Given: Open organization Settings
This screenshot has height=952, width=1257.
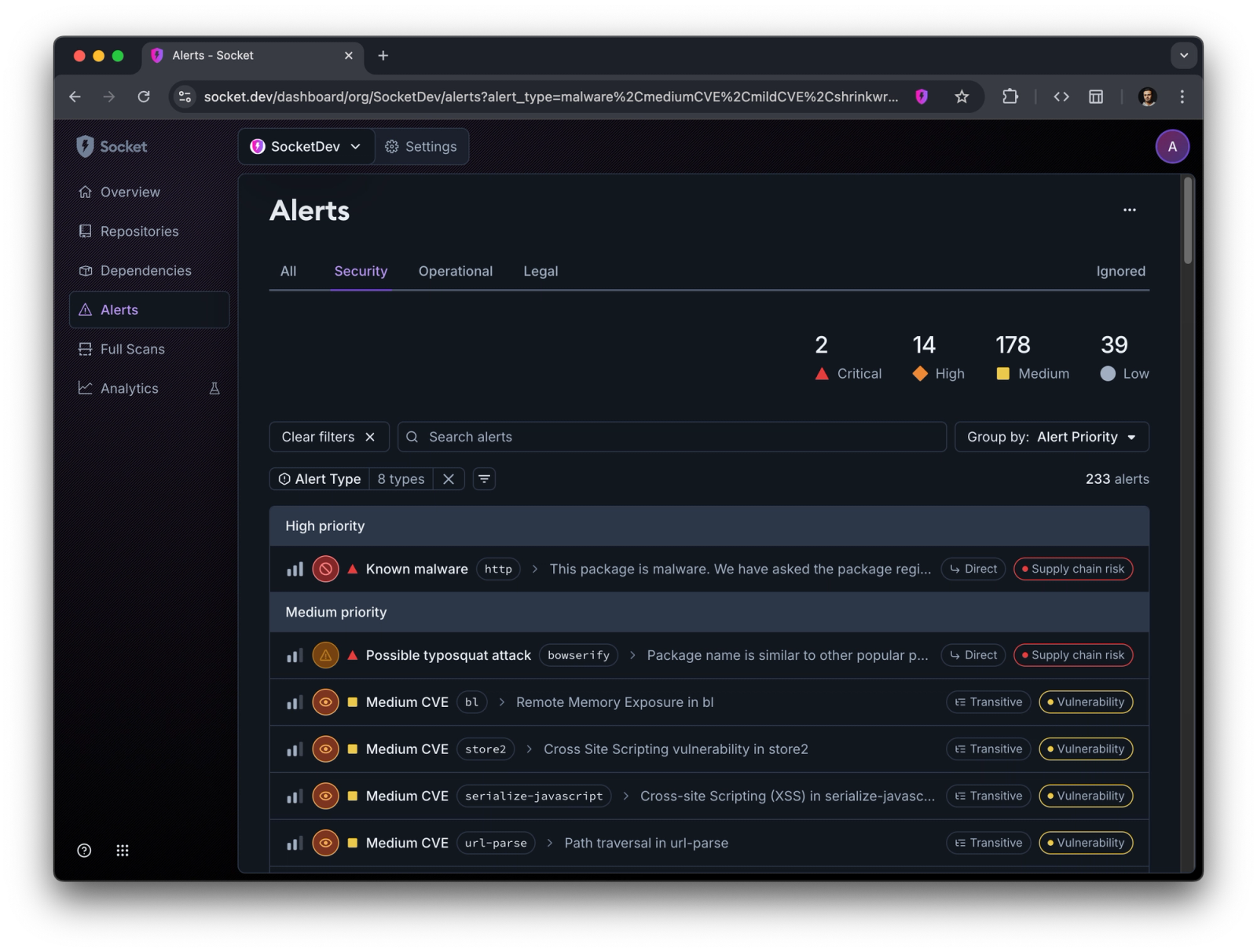Looking at the screenshot, I should coord(421,146).
